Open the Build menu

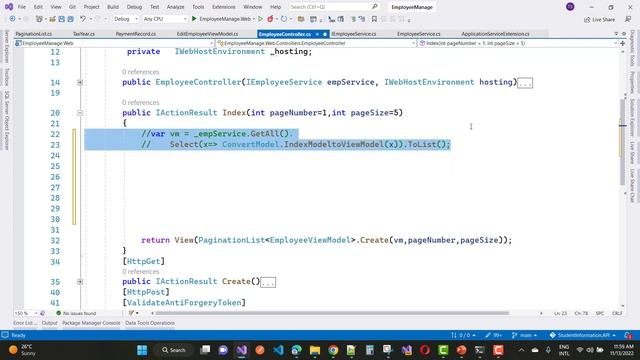tap(113, 7)
